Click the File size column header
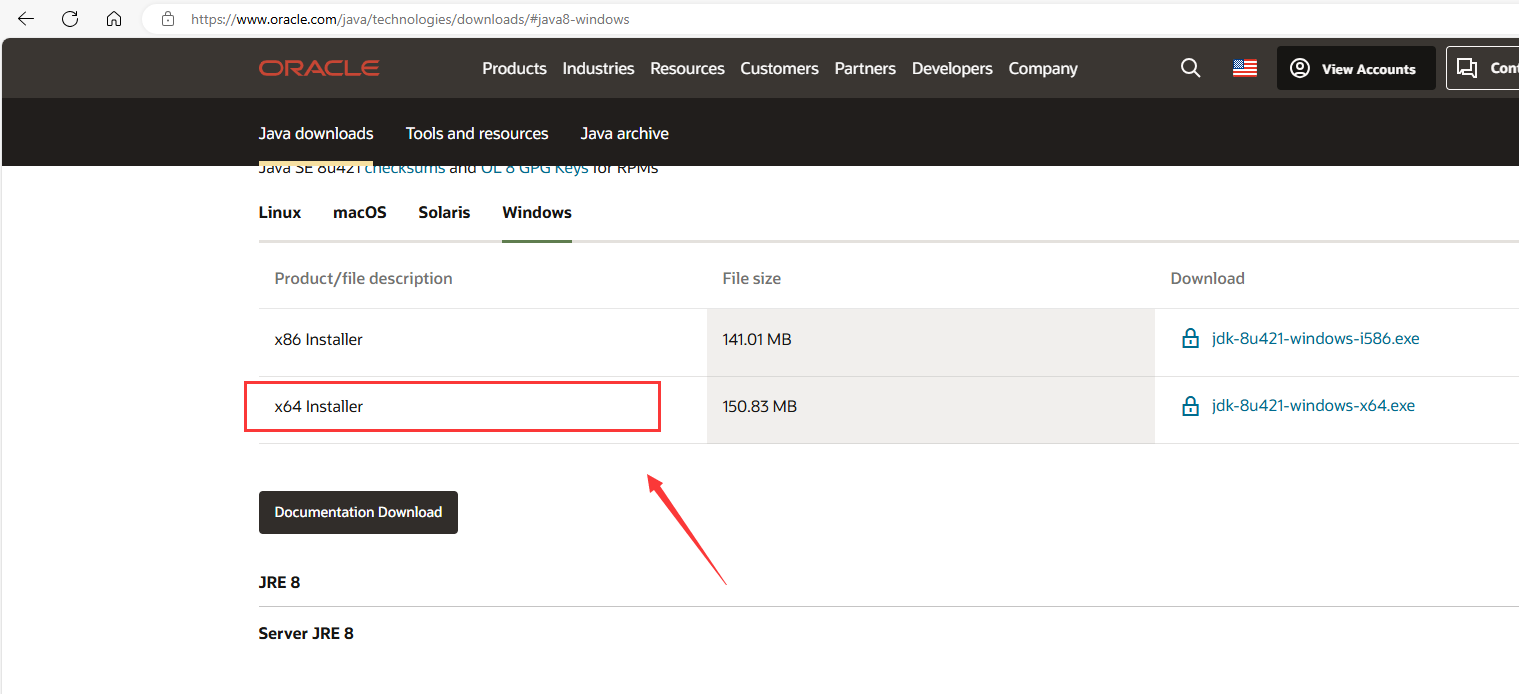This screenshot has height=694, width=1519. click(752, 278)
